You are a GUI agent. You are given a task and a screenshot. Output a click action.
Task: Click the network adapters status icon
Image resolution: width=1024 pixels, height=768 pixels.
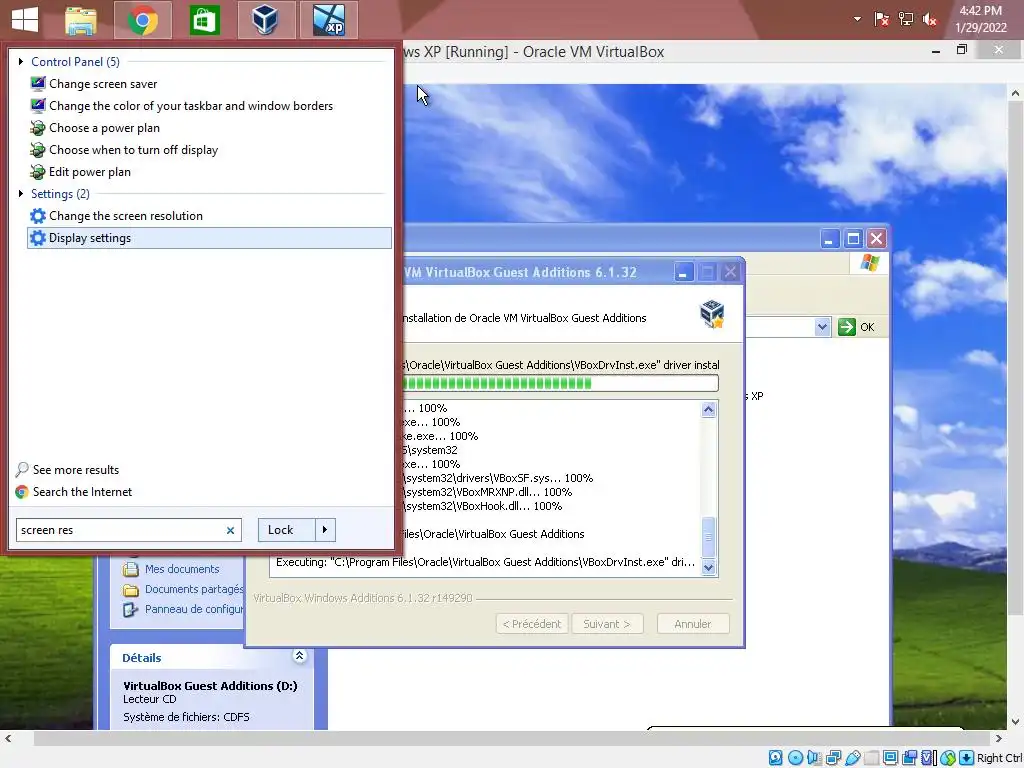click(x=833, y=758)
